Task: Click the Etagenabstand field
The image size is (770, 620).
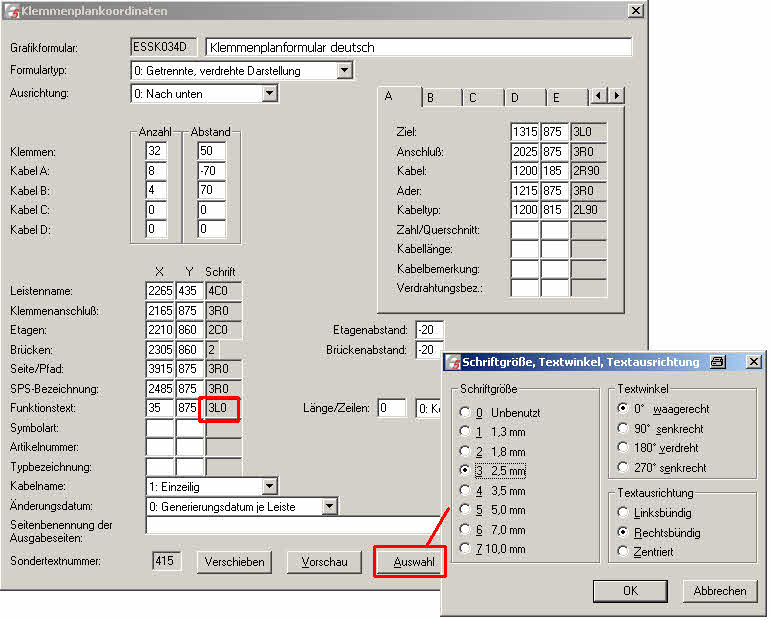Action: point(429,330)
